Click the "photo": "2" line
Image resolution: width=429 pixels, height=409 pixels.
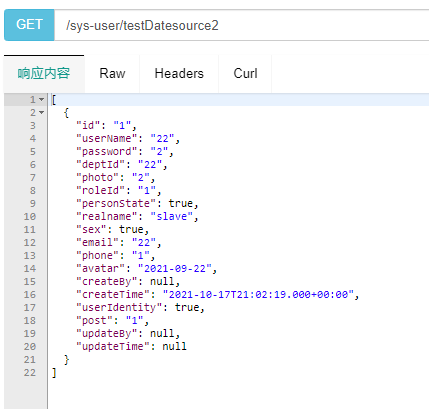click(x=116, y=177)
